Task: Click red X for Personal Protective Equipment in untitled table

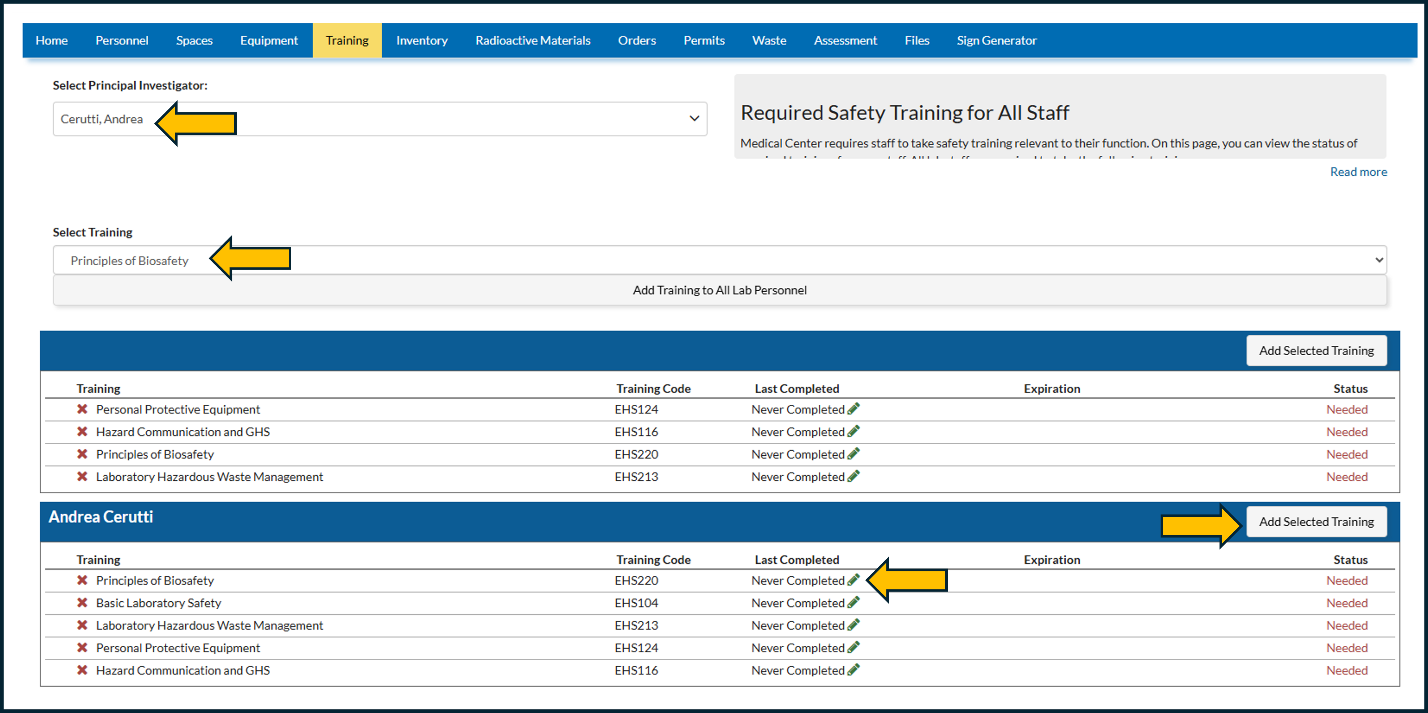Action: pos(82,409)
